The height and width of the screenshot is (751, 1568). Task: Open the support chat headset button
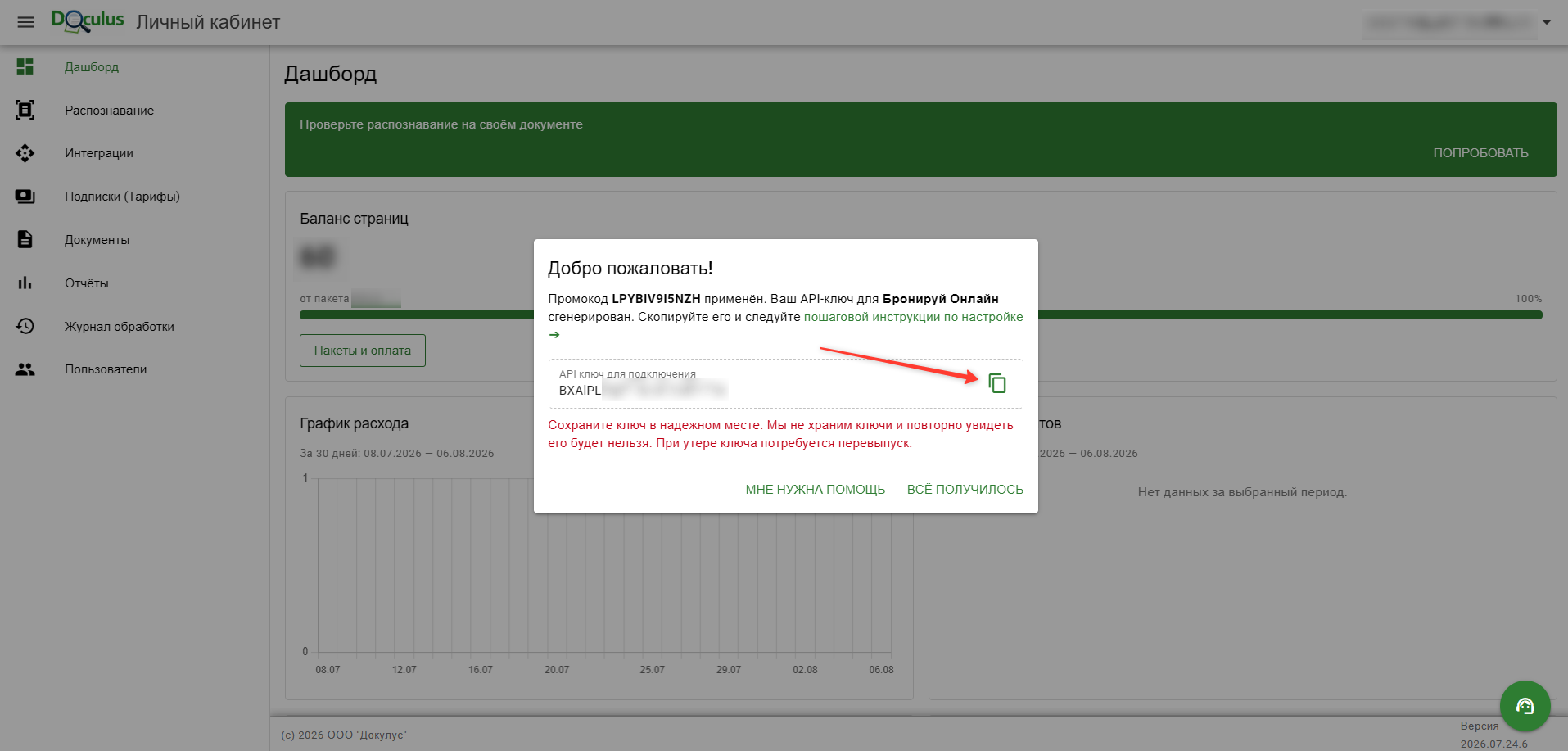(1525, 706)
